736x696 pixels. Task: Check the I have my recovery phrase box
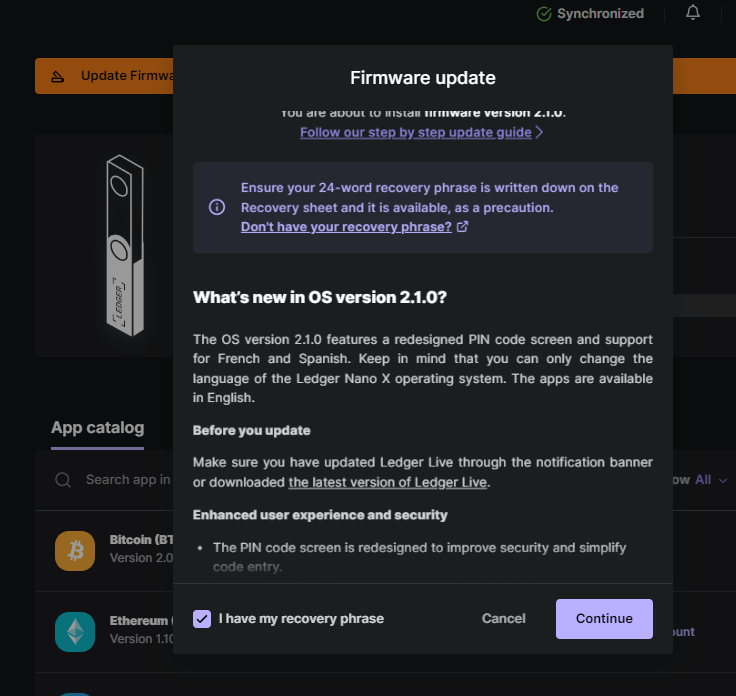[202, 618]
